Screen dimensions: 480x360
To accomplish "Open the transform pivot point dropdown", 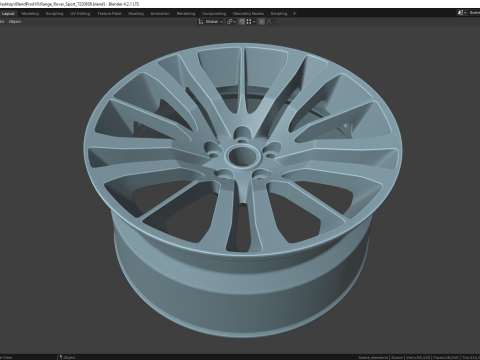I will point(231,22).
